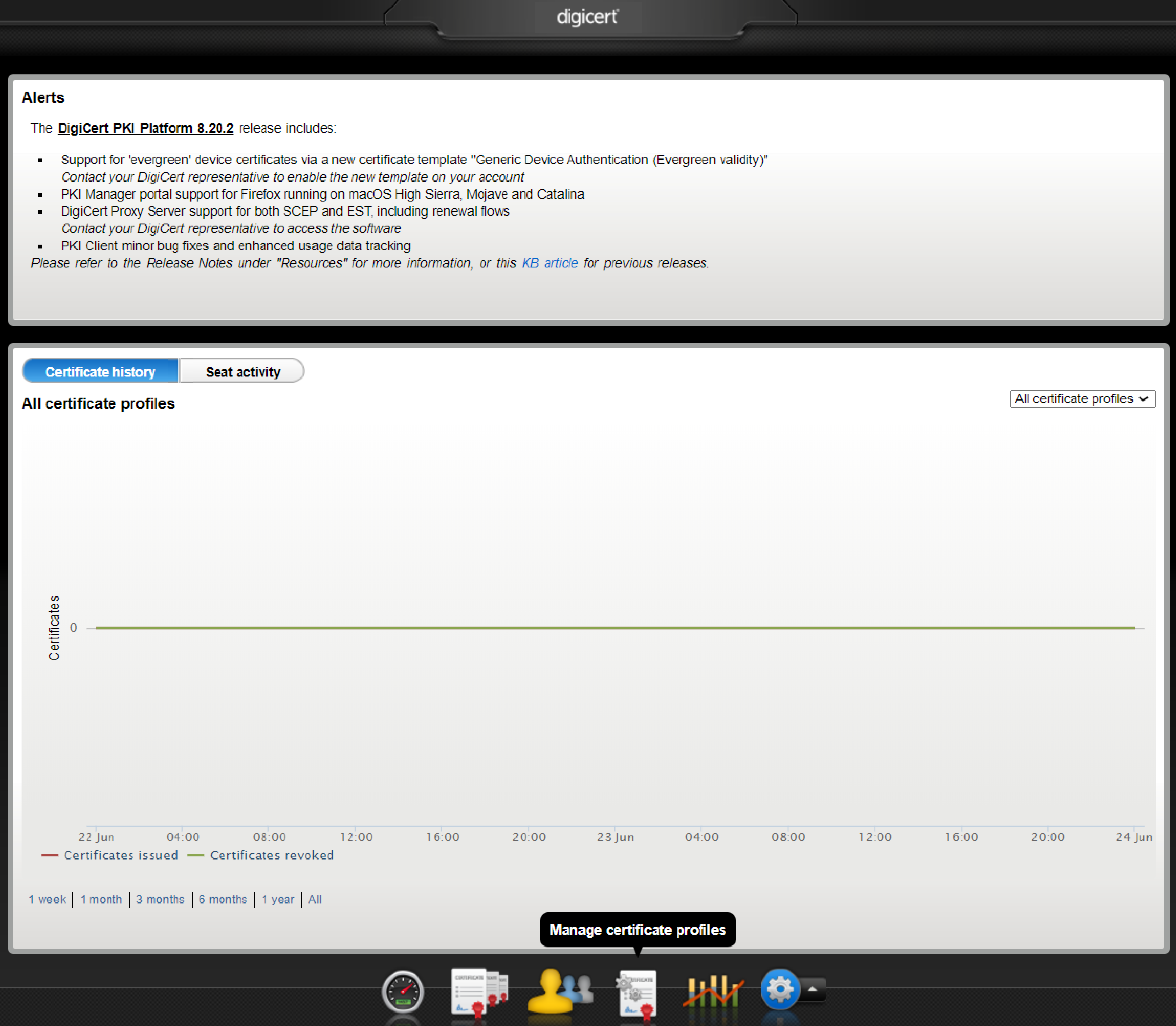Set the chart range to 3 months

(x=160, y=899)
